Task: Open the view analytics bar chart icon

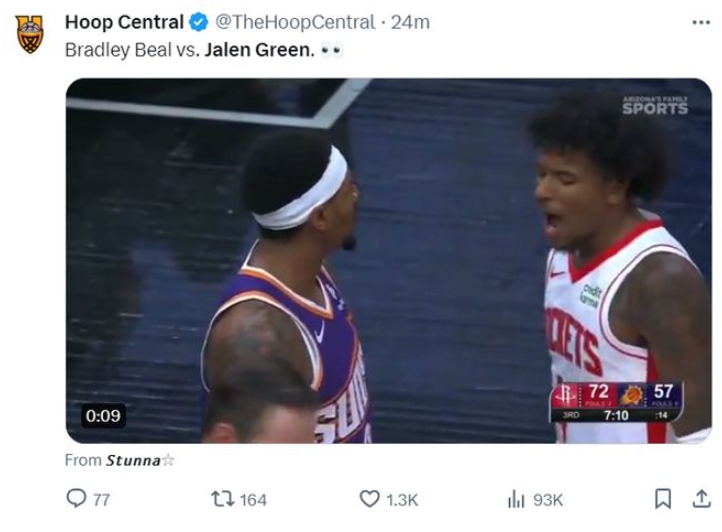Action: pos(516,498)
